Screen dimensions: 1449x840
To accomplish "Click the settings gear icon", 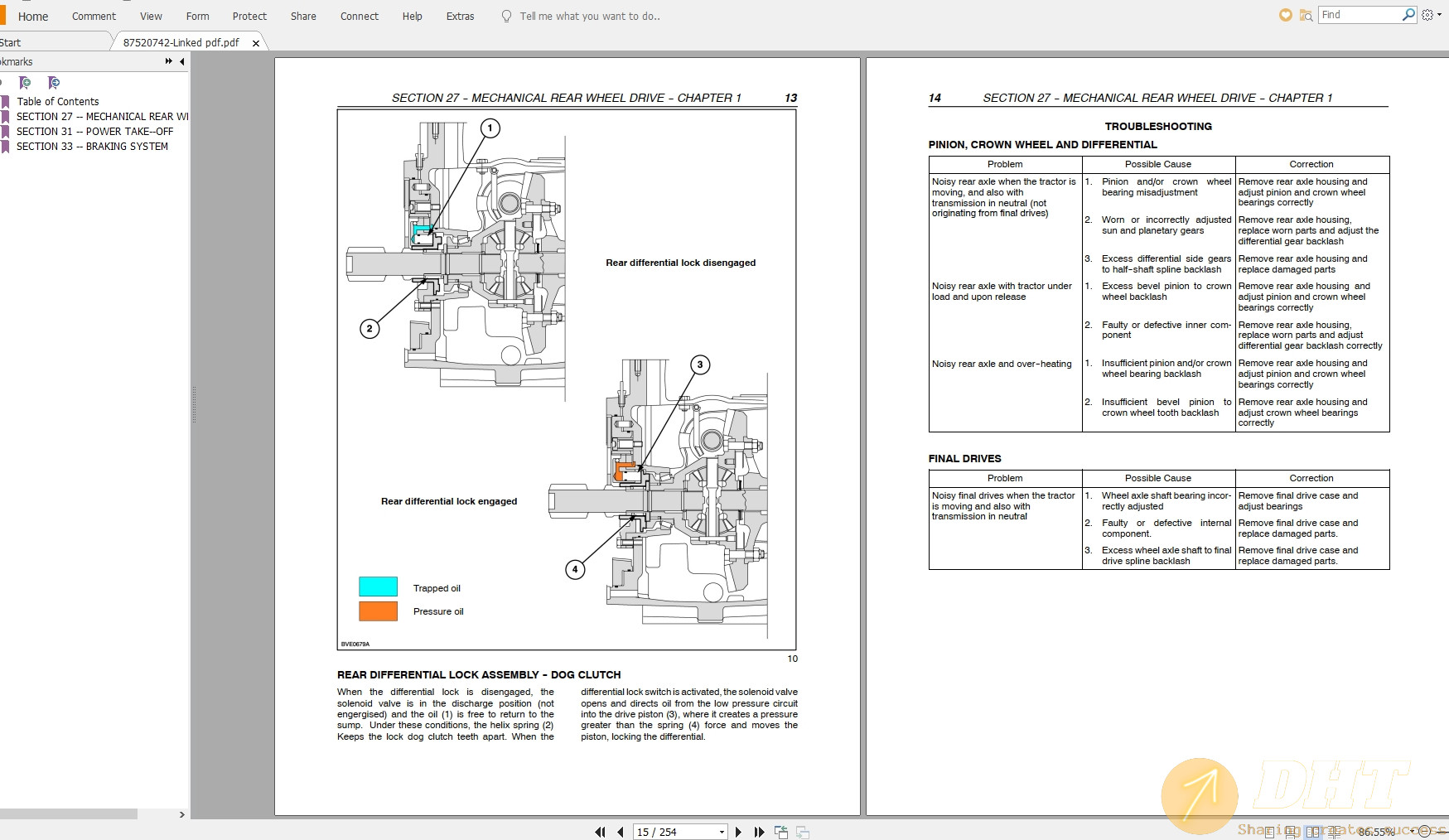I will tap(1427, 15).
